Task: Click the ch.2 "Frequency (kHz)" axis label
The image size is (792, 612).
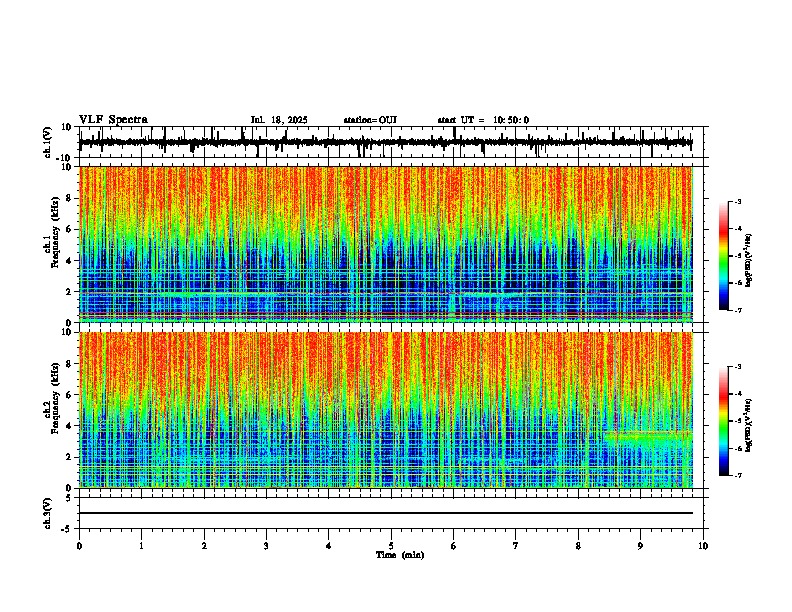Action: coord(55,398)
